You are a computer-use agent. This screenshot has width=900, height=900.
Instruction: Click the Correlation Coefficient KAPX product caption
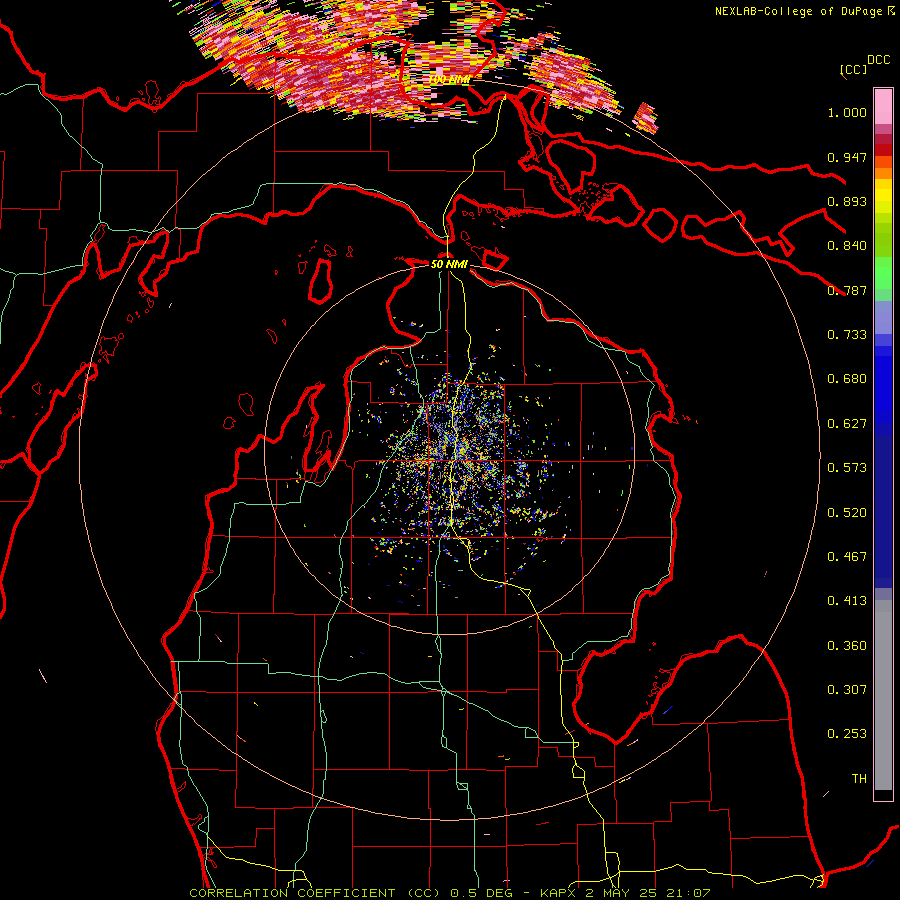tap(450, 893)
